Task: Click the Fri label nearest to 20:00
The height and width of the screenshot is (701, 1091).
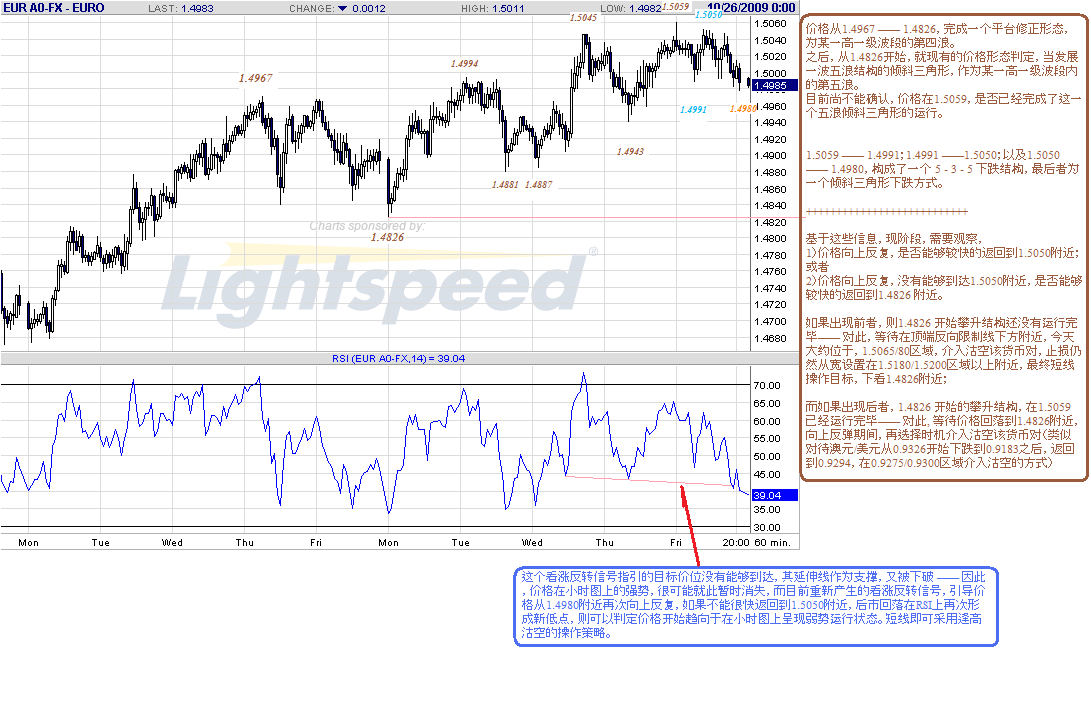Action: [x=676, y=542]
